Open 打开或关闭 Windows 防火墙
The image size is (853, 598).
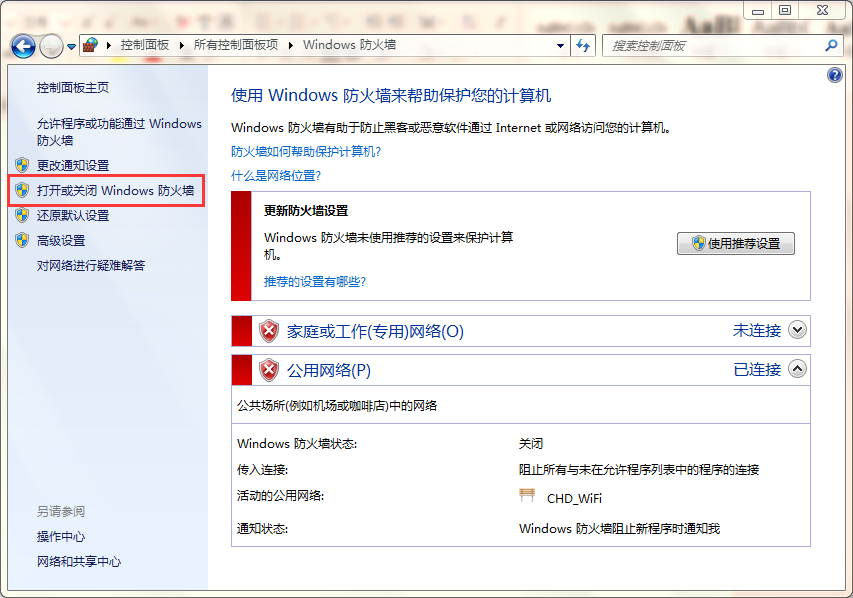[x=115, y=190]
